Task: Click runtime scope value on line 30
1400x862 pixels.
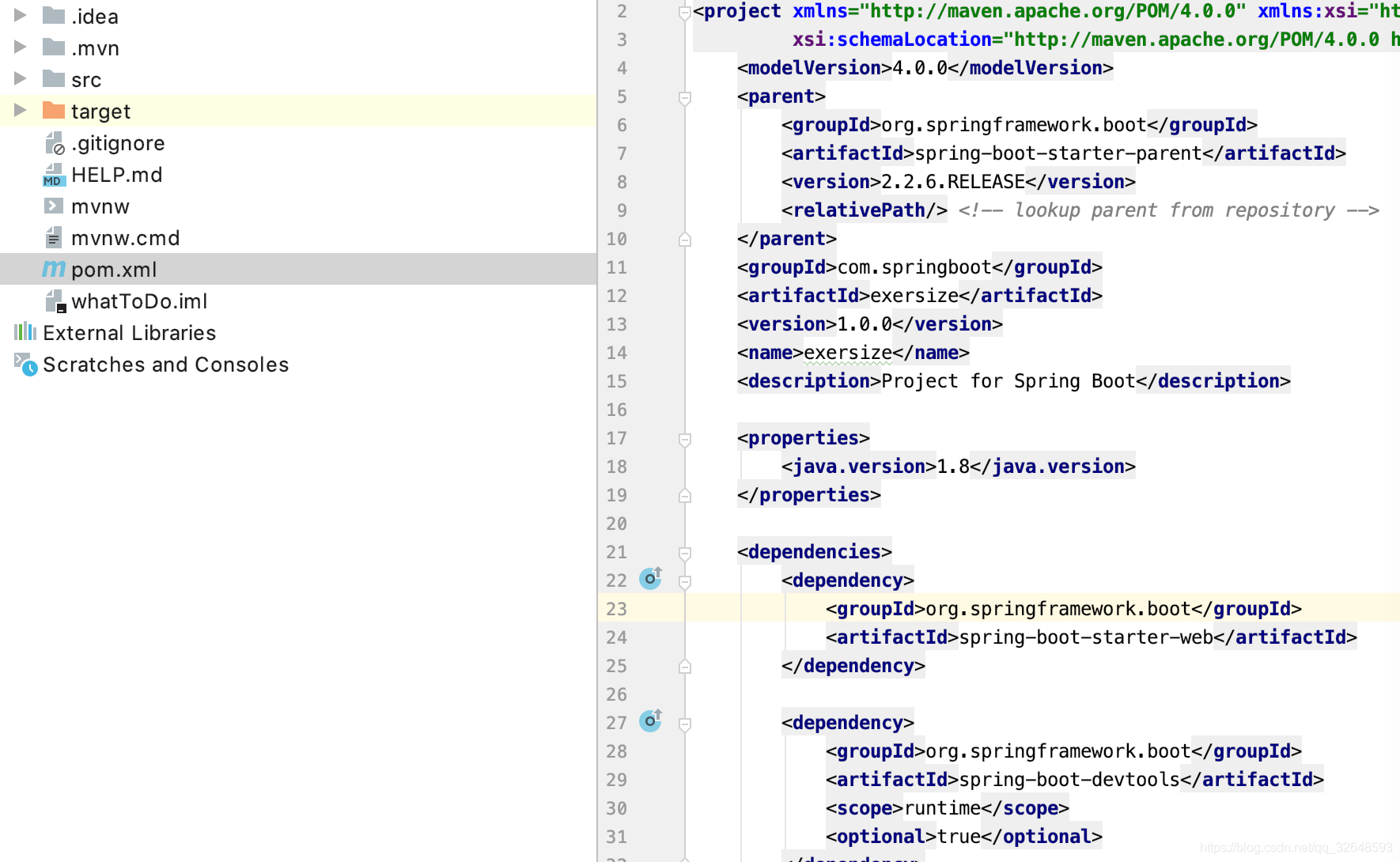Action: point(942,808)
